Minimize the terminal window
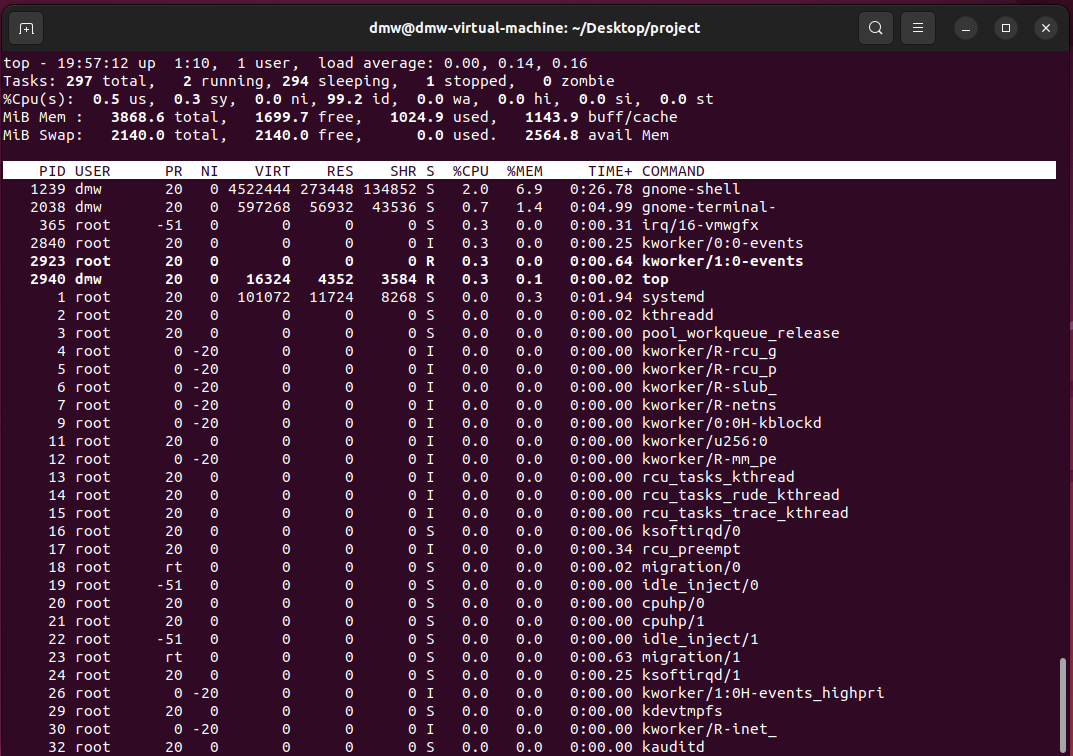Image resolution: width=1073 pixels, height=756 pixels. [966, 28]
